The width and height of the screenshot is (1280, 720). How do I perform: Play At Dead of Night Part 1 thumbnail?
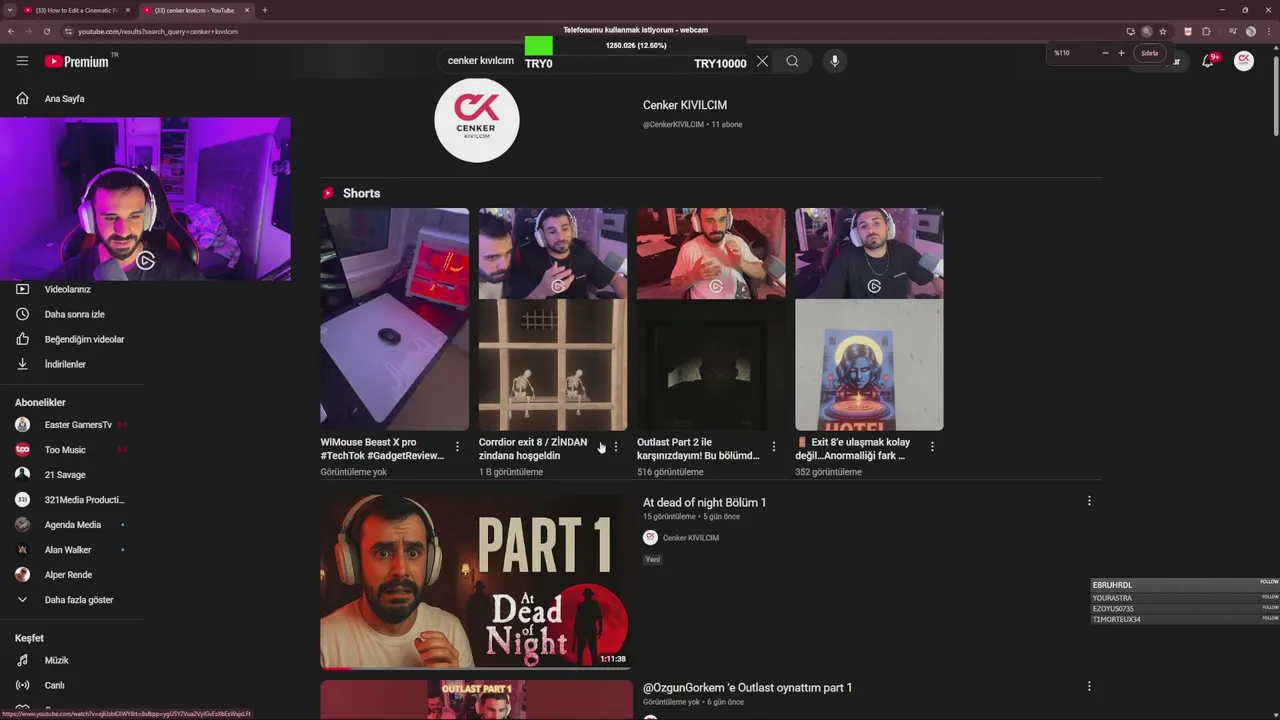(x=476, y=581)
